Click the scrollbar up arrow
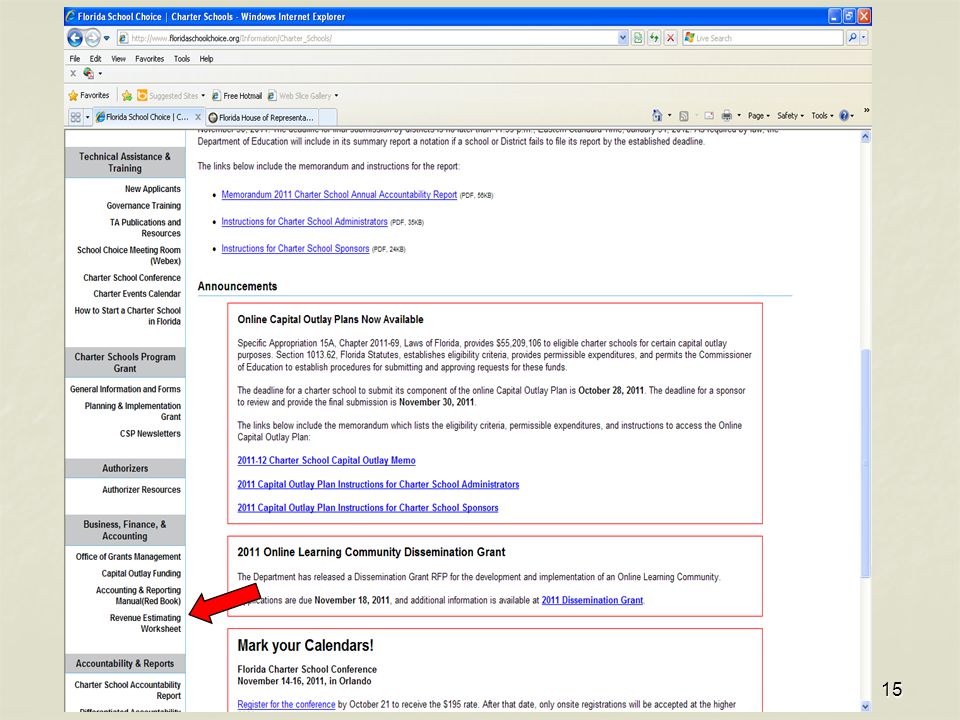960x720 pixels. point(865,137)
